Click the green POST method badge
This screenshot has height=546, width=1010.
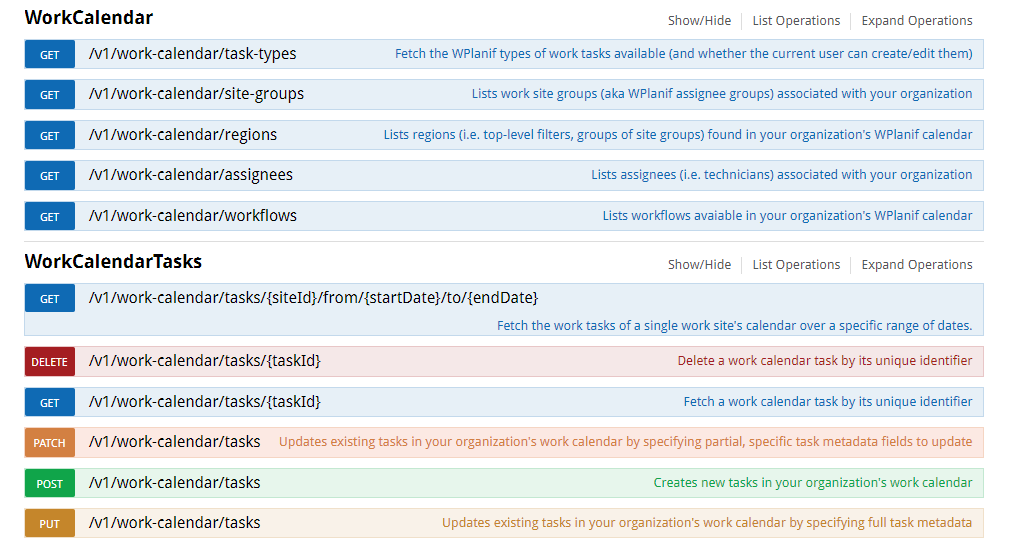(x=49, y=484)
